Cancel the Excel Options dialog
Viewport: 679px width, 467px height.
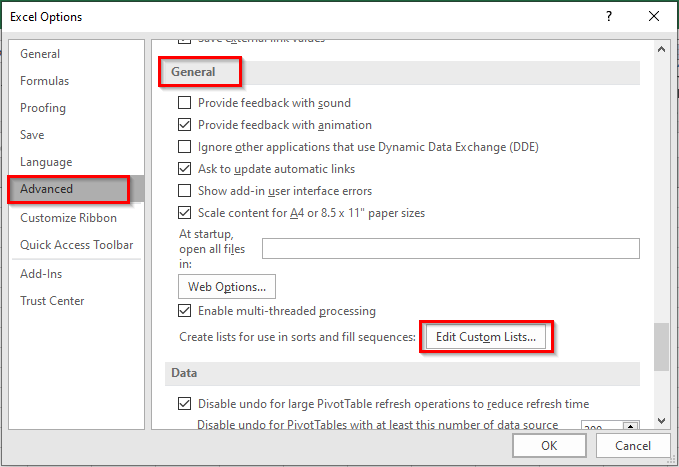[x=633, y=446]
